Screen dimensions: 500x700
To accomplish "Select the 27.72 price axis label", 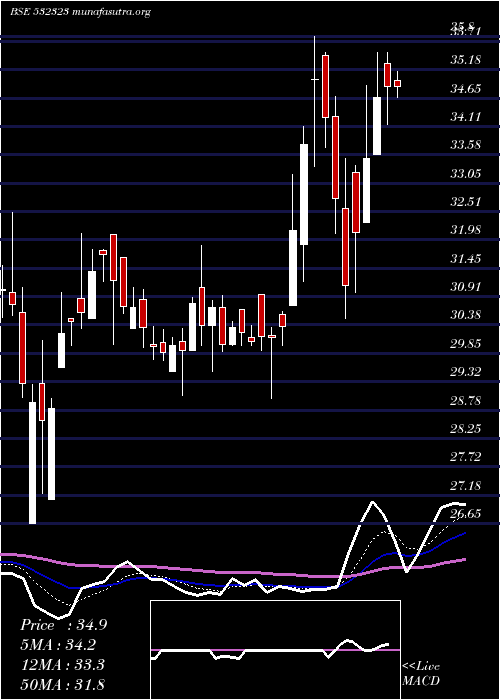I will (466, 457).
